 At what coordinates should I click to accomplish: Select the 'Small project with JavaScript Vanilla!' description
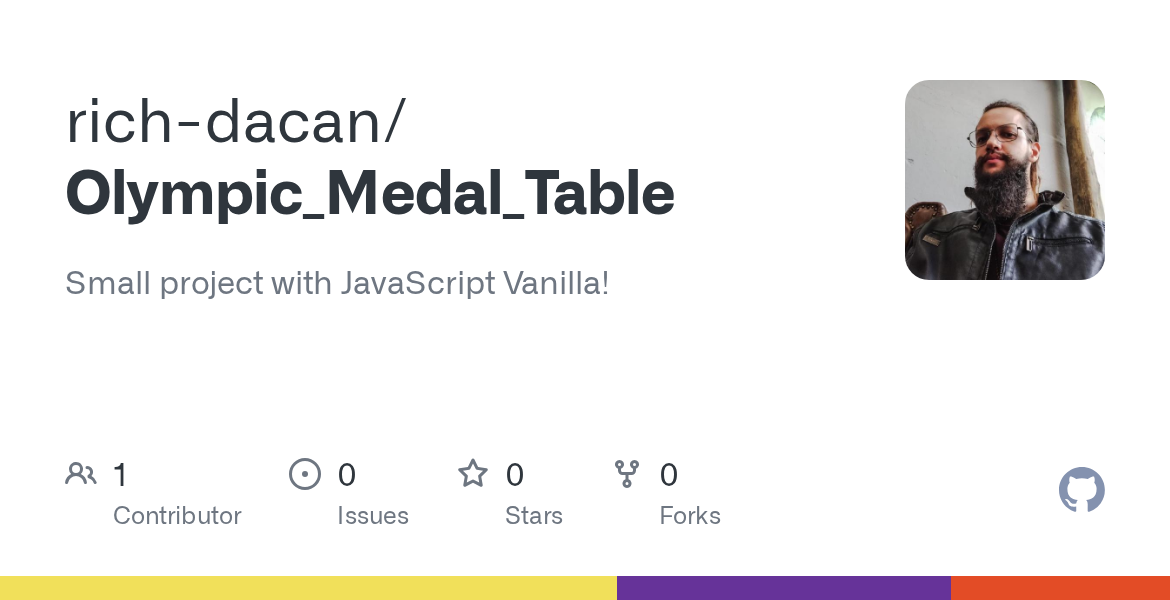tap(337, 283)
